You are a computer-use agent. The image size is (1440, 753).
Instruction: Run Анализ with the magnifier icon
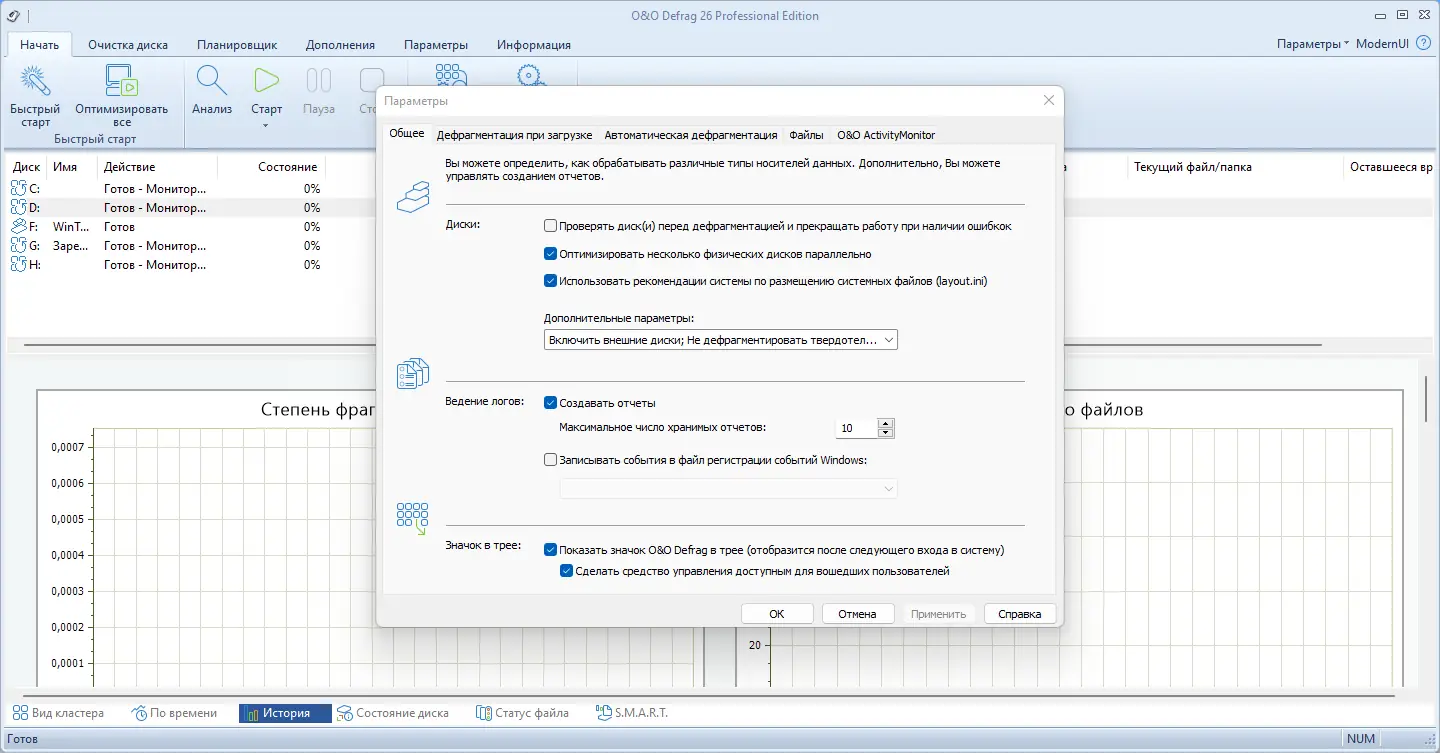tap(212, 81)
